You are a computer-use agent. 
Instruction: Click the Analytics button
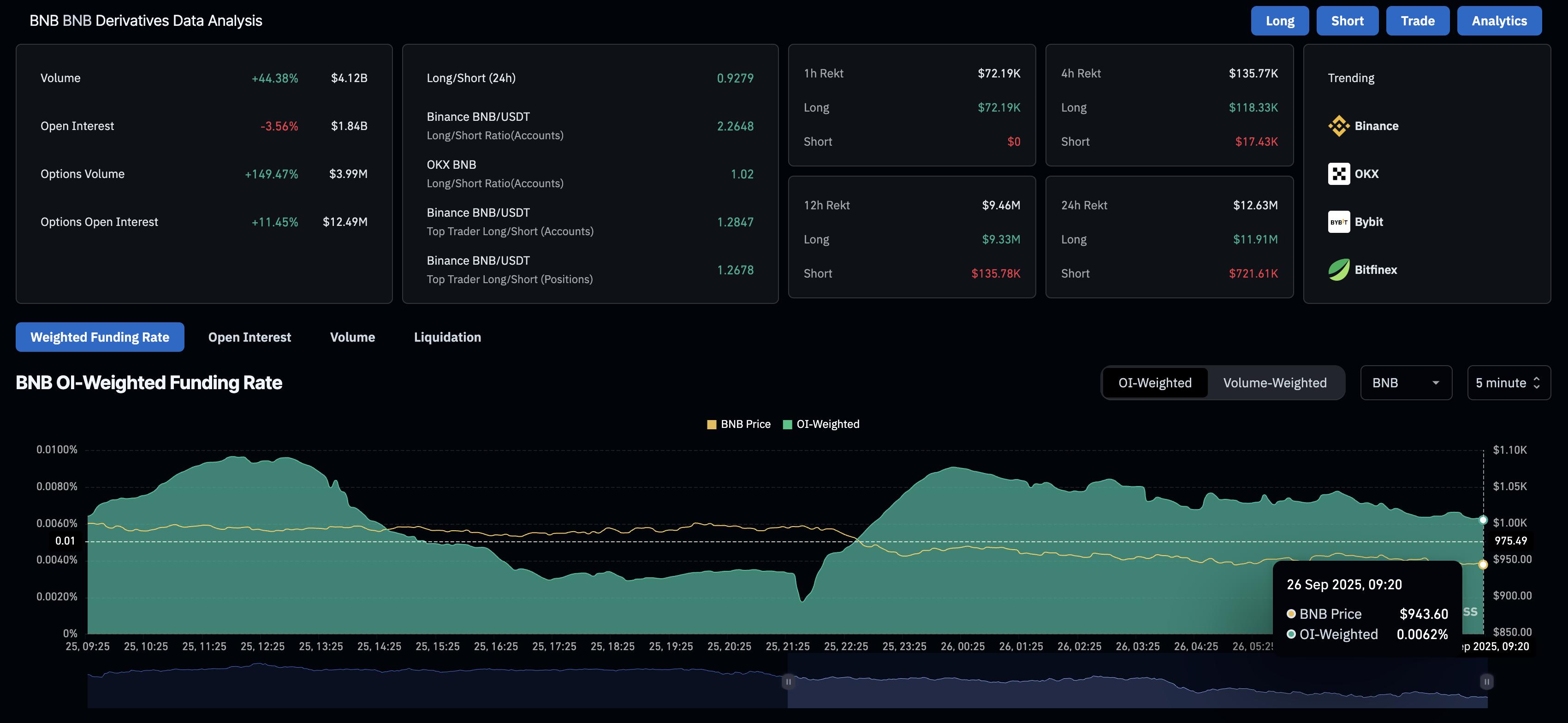[1499, 21]
